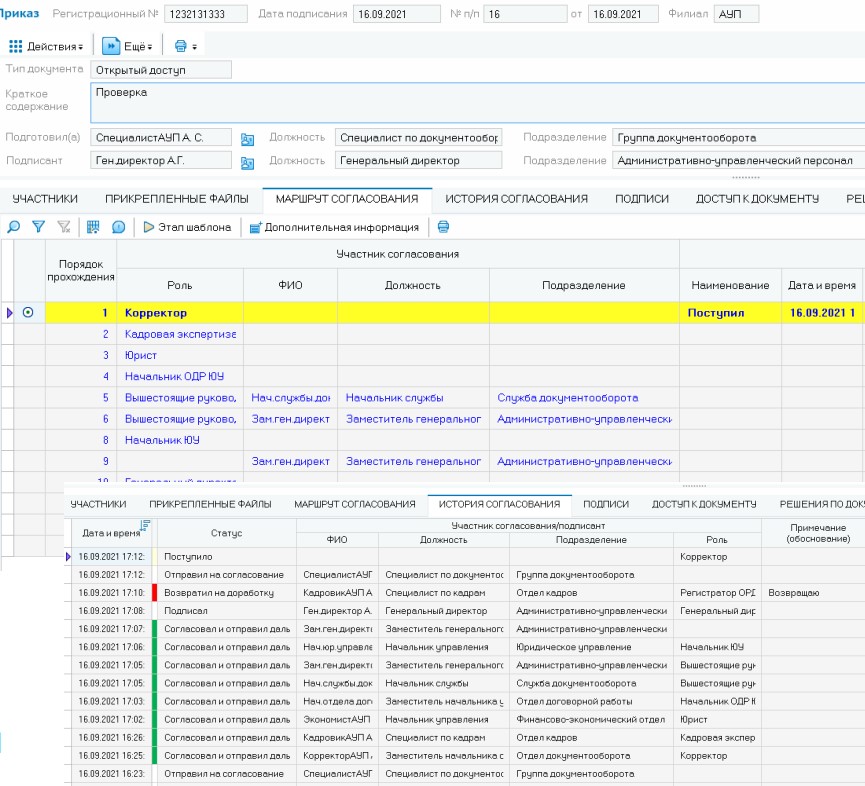Click КорректорАУП name cell in history

338,756
